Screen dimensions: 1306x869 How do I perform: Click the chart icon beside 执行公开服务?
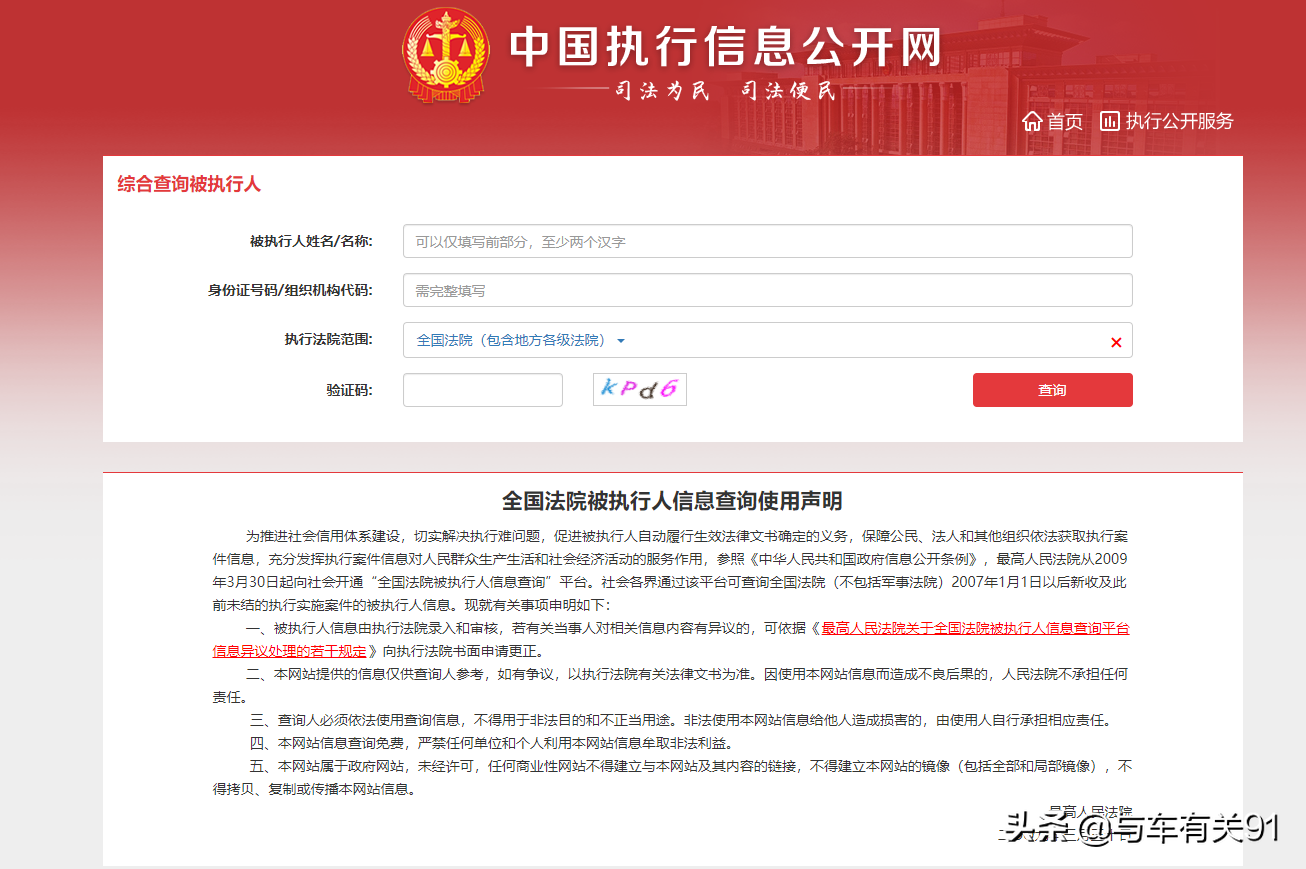coord(1109,121)
